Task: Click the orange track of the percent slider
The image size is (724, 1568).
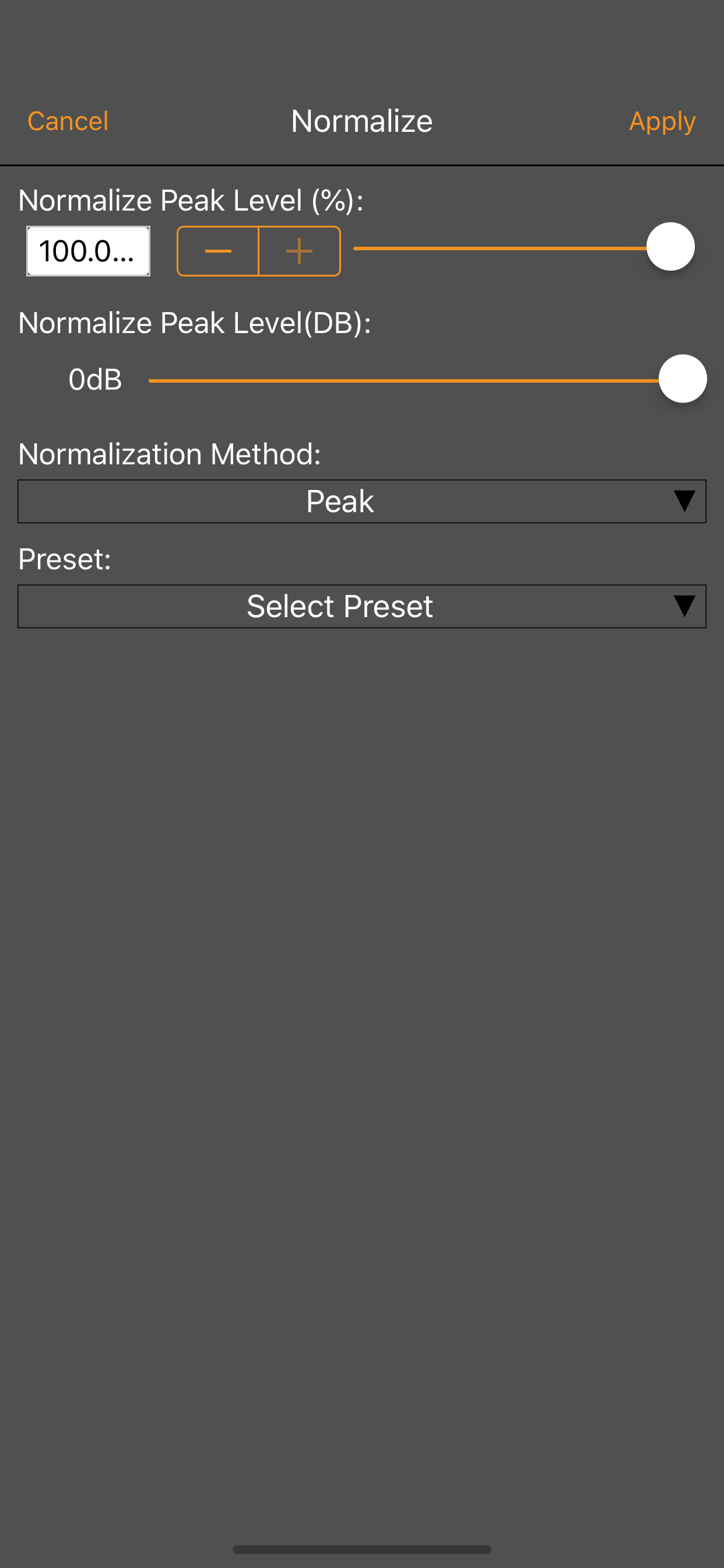Action: pos(499,249)
